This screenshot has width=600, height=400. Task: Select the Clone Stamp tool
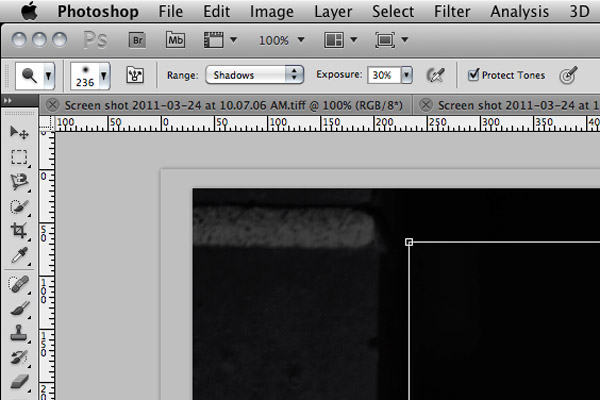pos(19,333)
